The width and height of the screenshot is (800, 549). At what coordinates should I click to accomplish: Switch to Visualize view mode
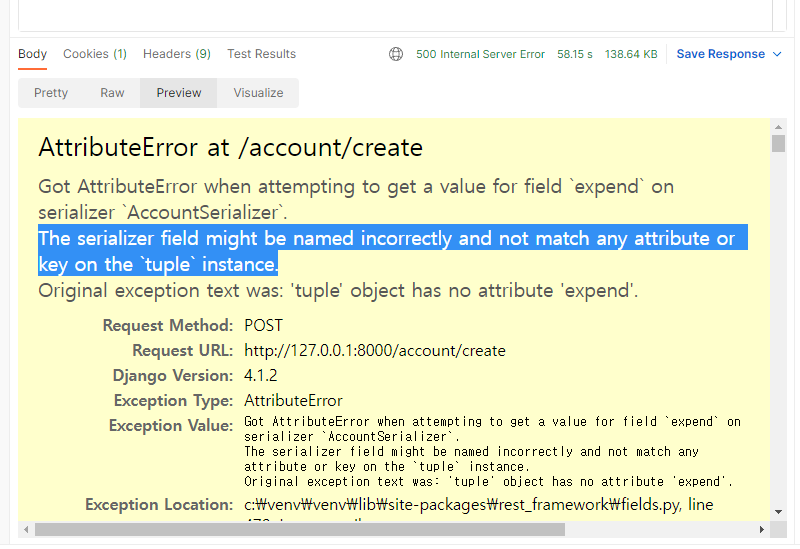258,93
